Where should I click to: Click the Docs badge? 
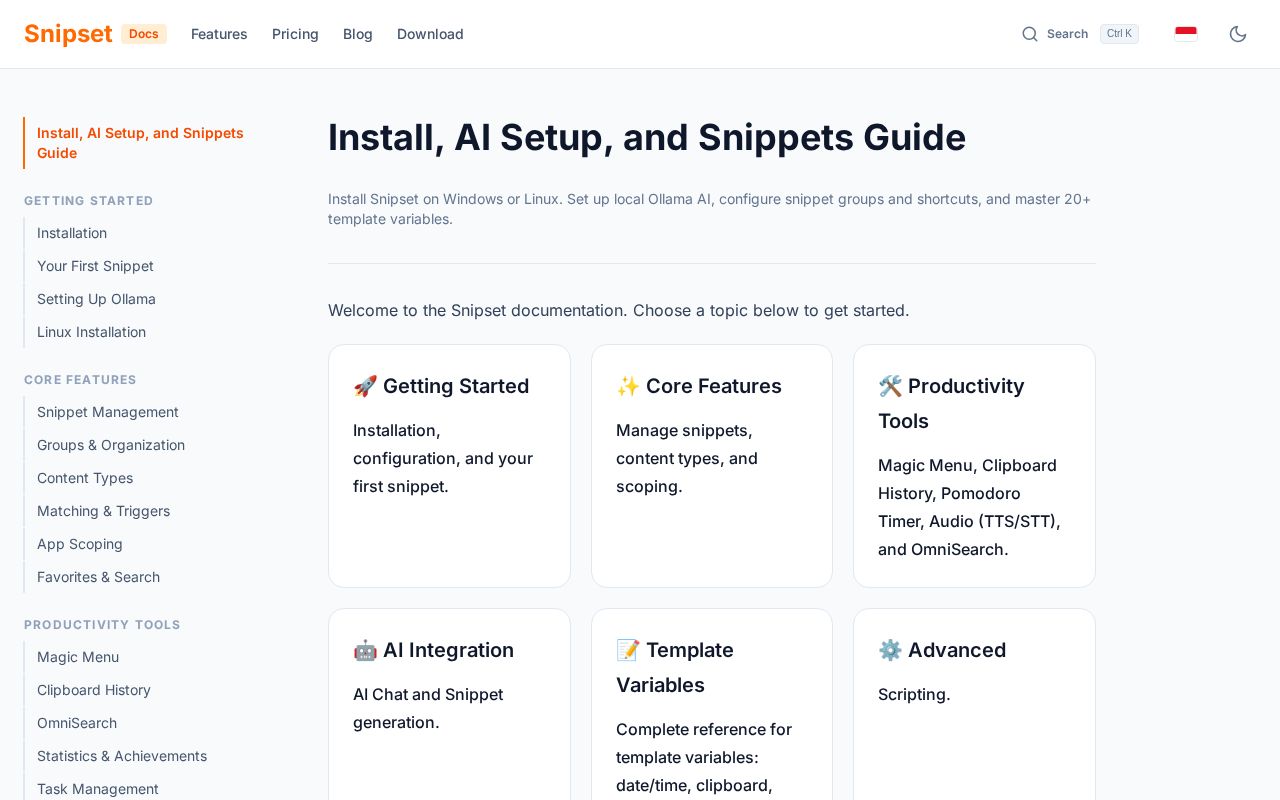[144, 34]
